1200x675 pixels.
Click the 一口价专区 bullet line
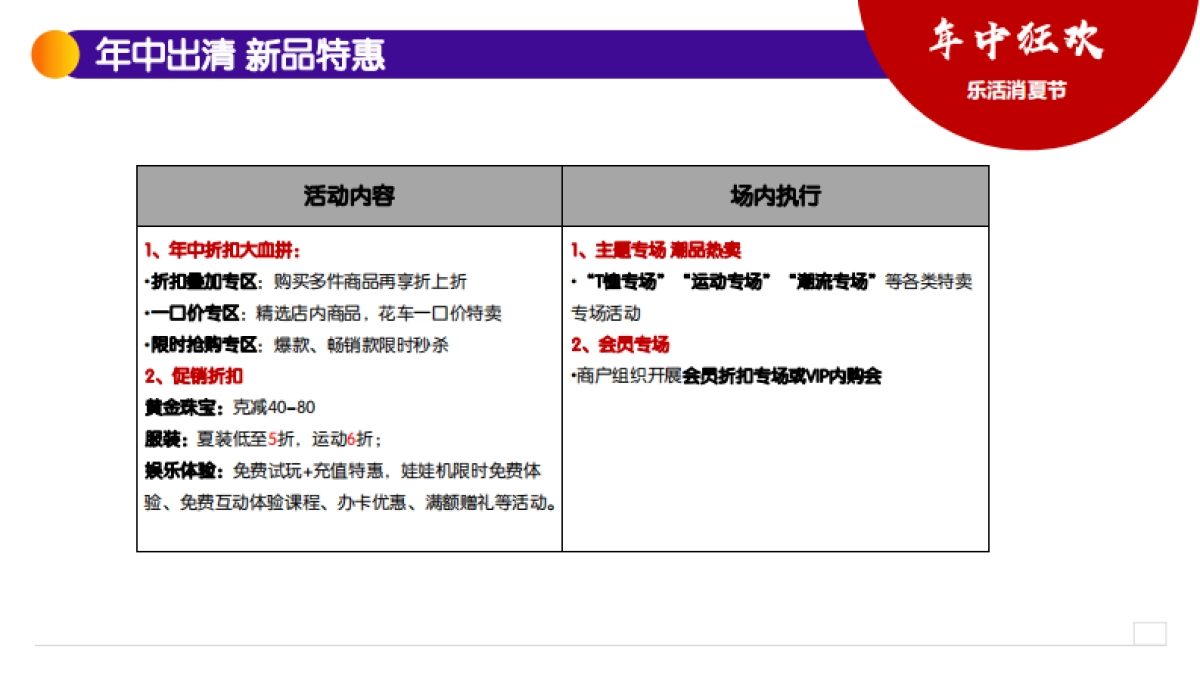point(323,314)
